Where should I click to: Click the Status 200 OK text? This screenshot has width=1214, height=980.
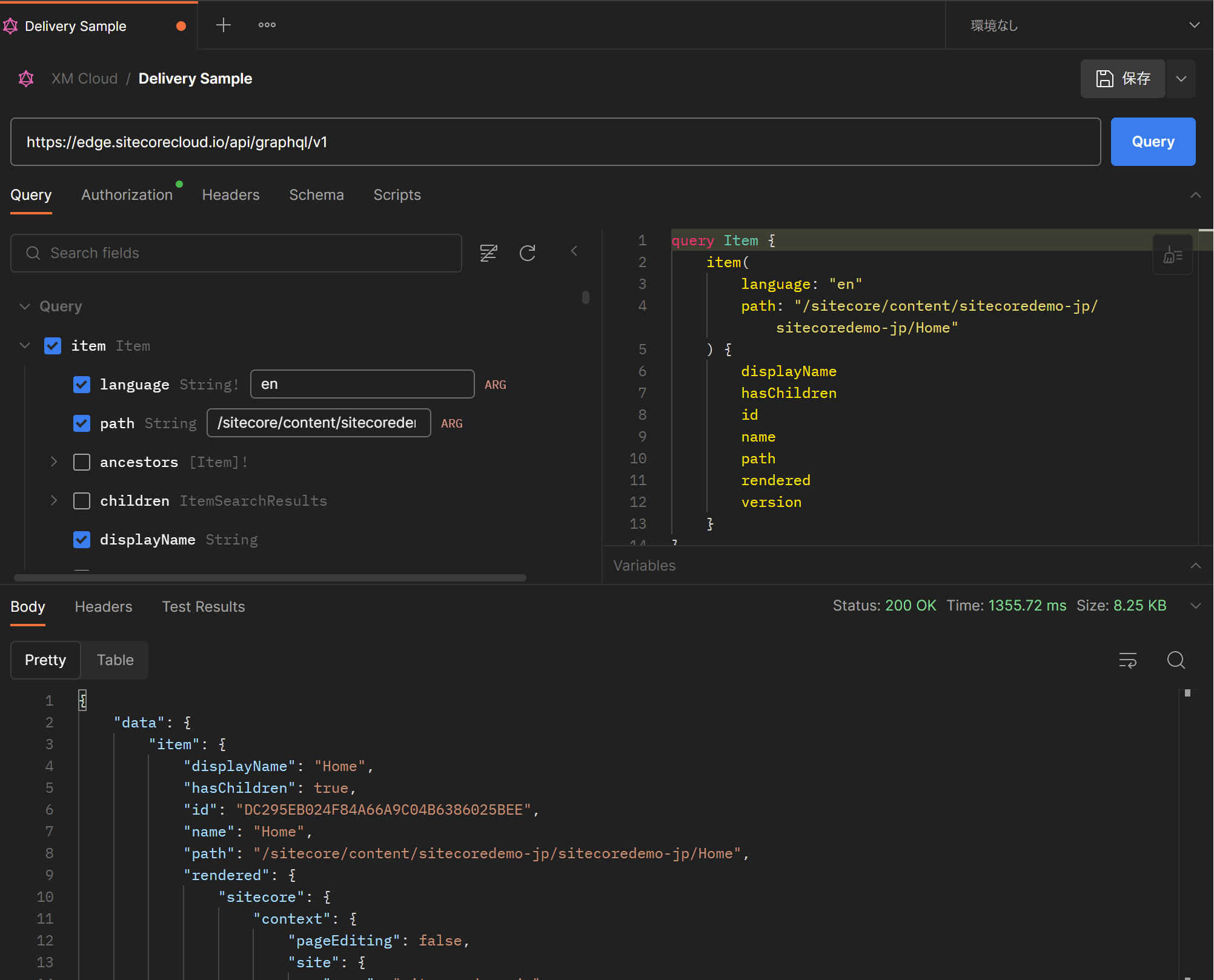pos(884,606)
